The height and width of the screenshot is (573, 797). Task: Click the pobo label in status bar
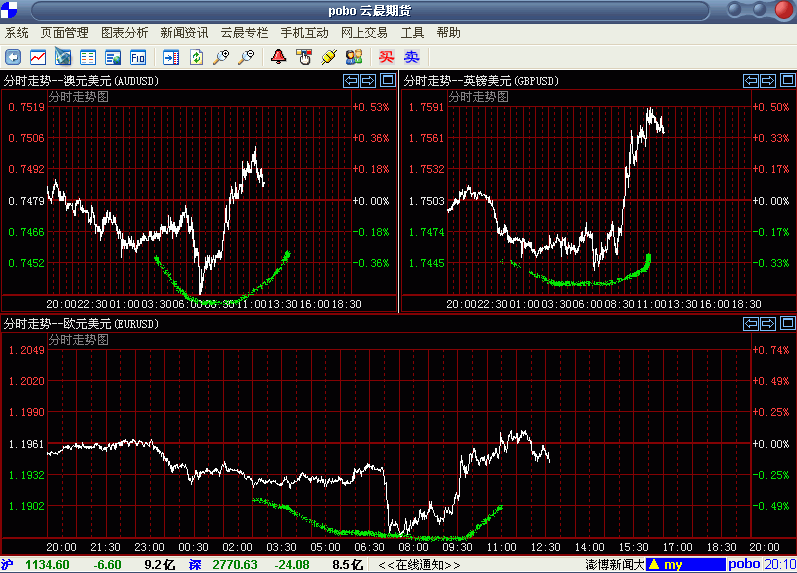[x=744, y=564]
